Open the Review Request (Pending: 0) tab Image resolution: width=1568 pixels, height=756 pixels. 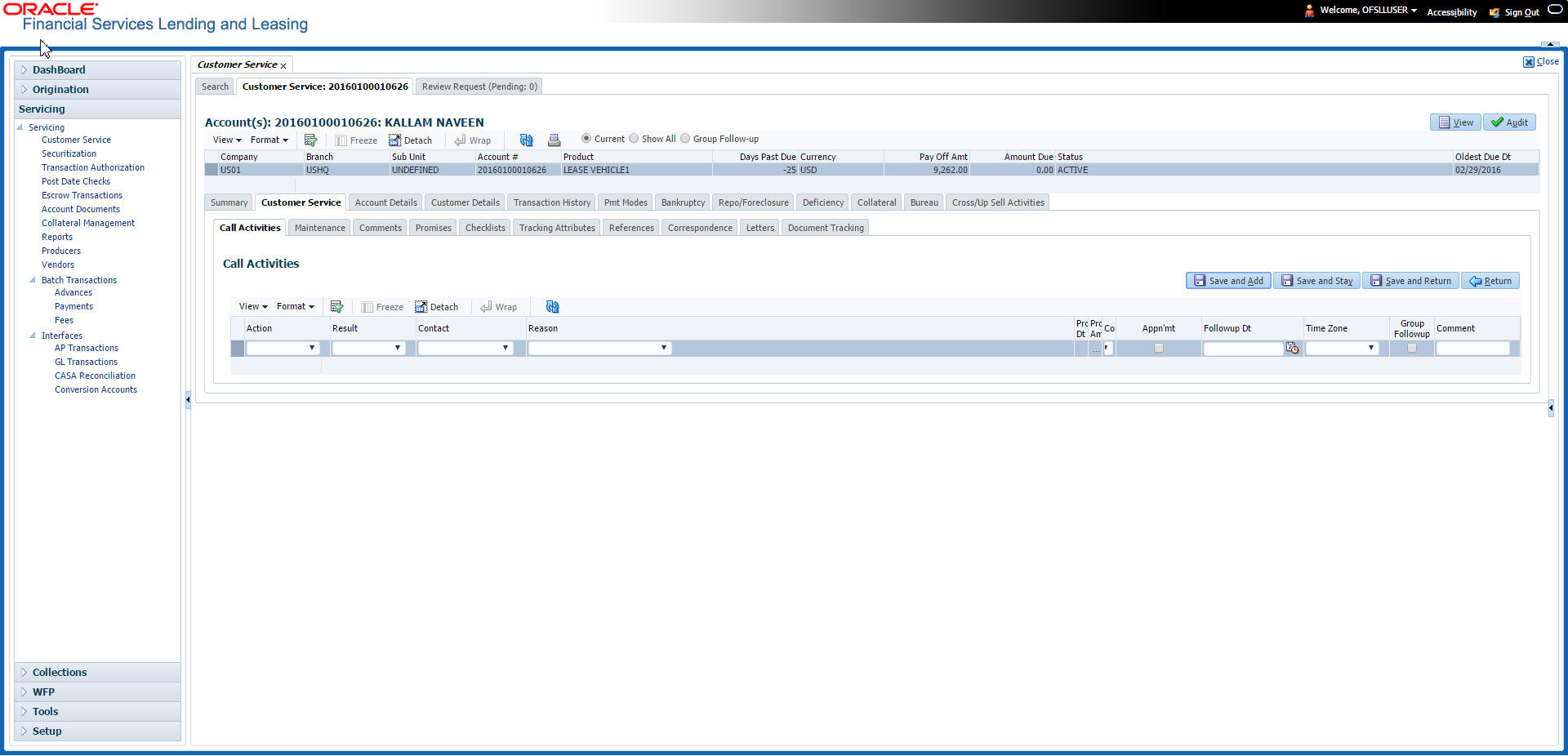pyautogui.click(x=479, y=87)
